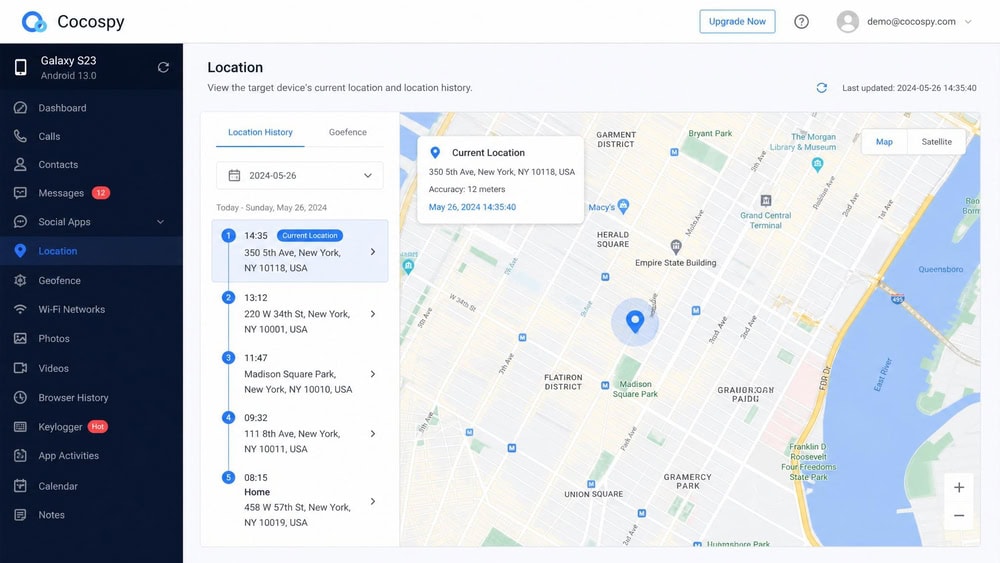Click the Current Location badge

pos(310,235)
